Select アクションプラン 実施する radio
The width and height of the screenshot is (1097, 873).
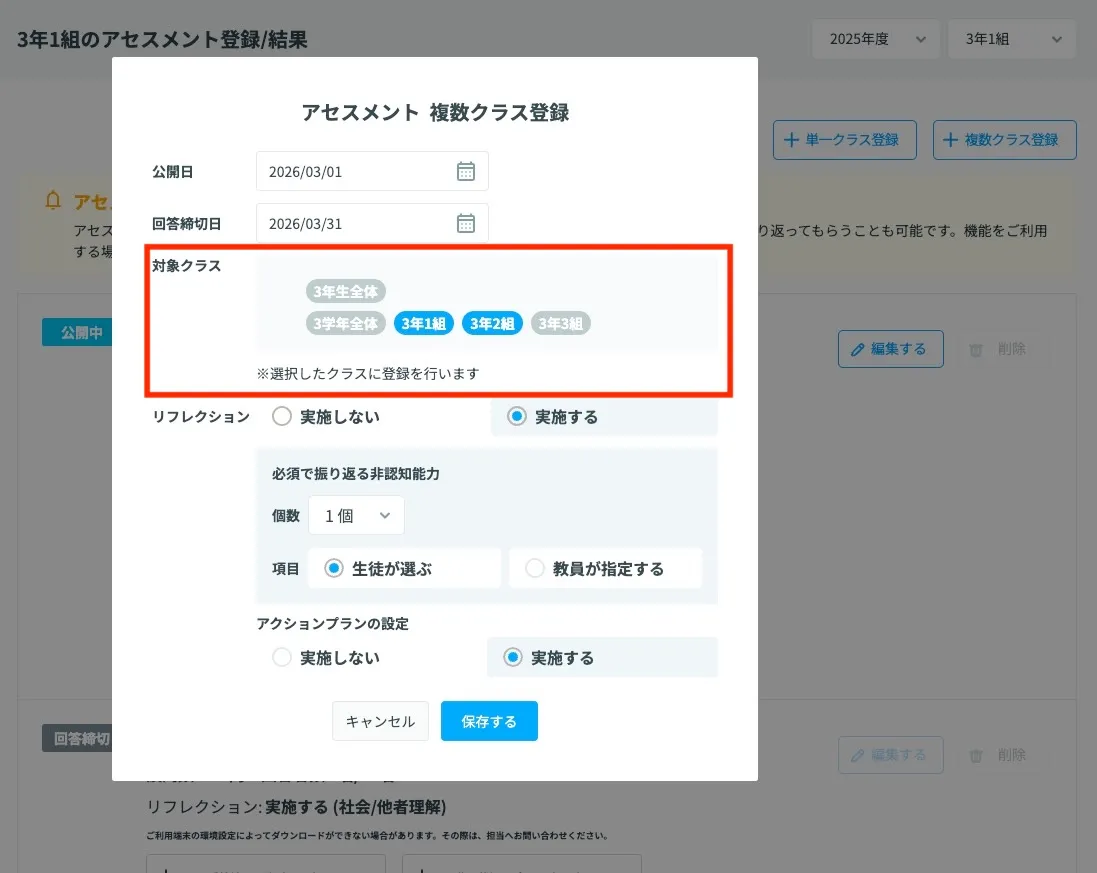(513, 658)
